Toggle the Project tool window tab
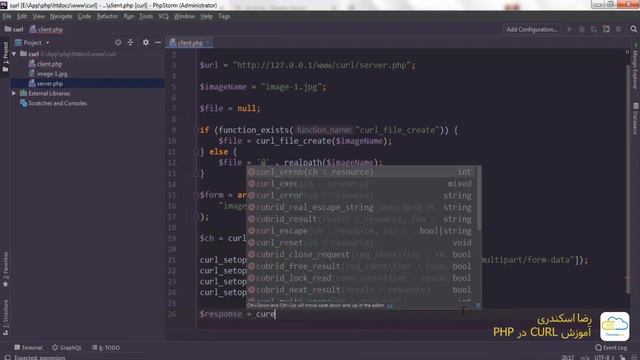This screenshot has width=640, height=360. click(5, 57)
